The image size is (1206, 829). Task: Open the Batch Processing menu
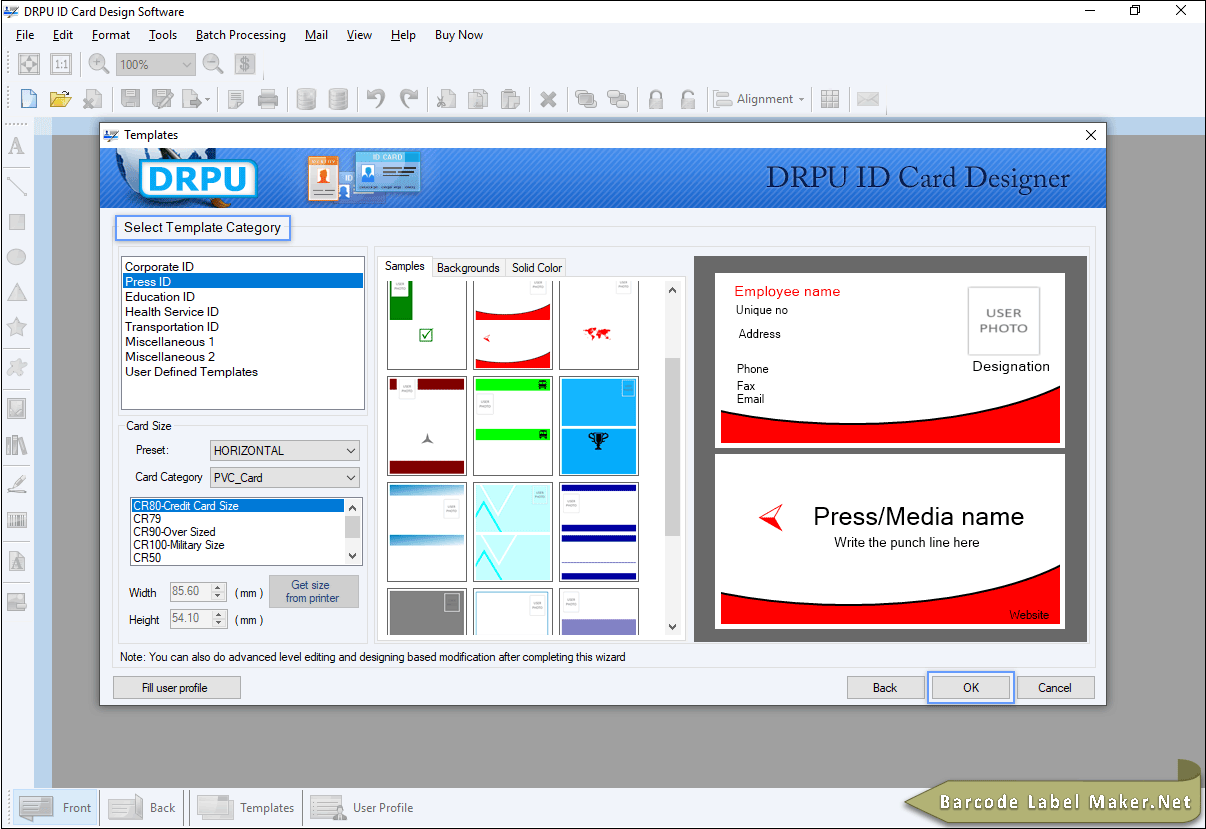coord(240,35)
